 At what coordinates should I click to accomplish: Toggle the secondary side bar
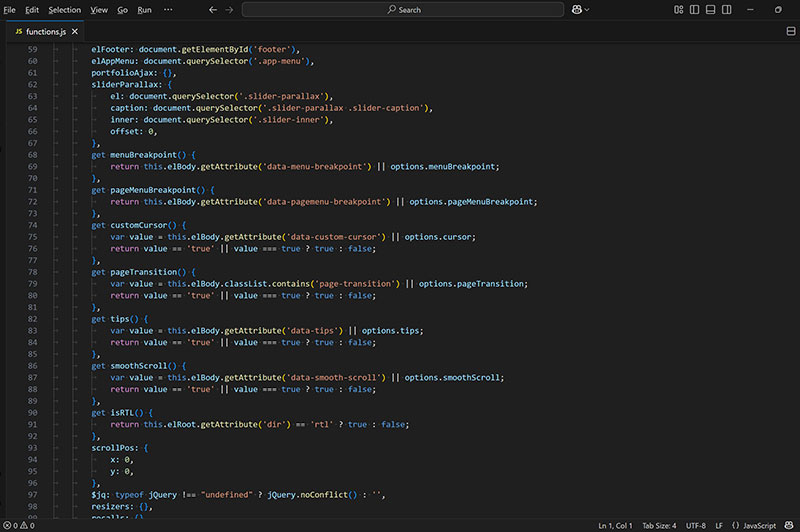click(x=726, y=9)
